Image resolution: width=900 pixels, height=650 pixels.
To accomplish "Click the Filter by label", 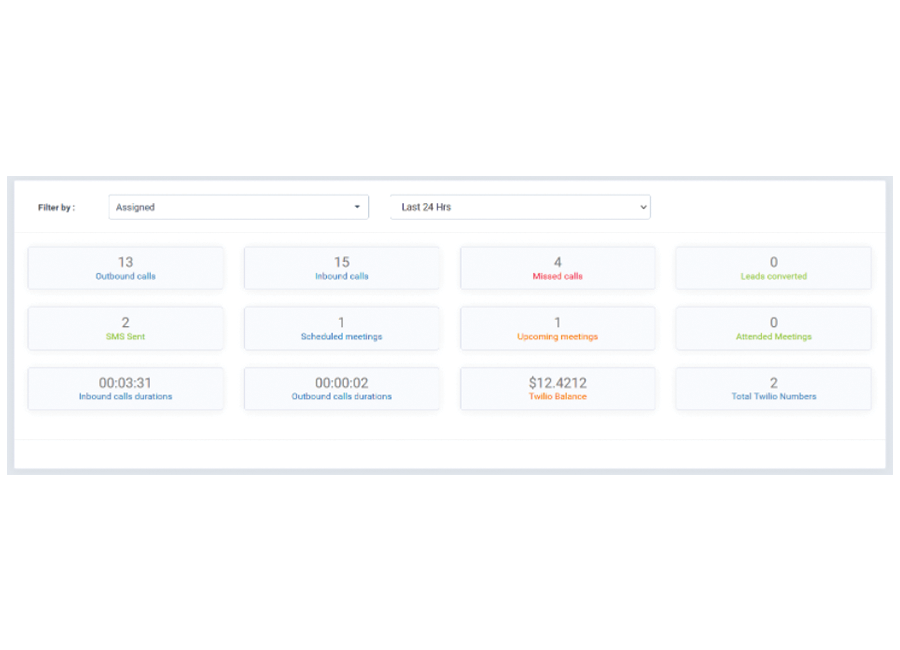I will tap(56, 207).
